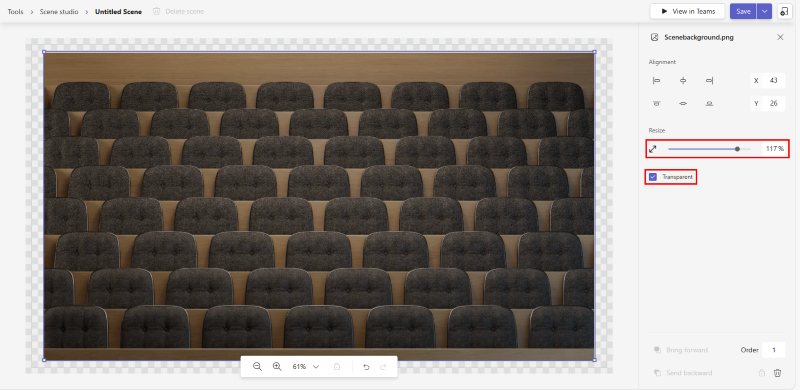This screenshot has width=800, height=390.
Task: Save the scene
Action: pyautogui.click(x=743, y=11)
